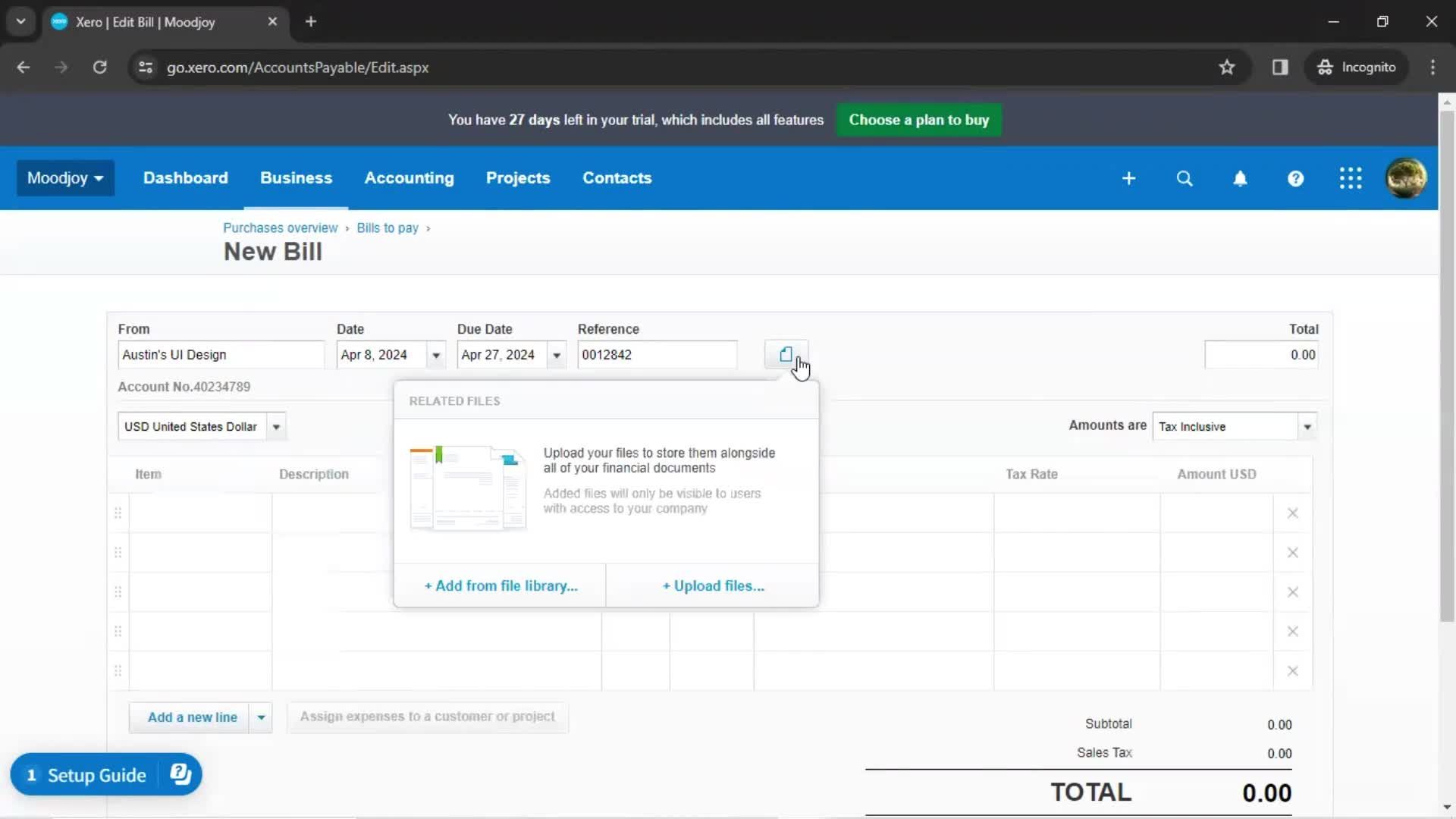This screenshot has width=1456, height=819.
Task: Click the browser address bar URL
Action: coord(298,67)
